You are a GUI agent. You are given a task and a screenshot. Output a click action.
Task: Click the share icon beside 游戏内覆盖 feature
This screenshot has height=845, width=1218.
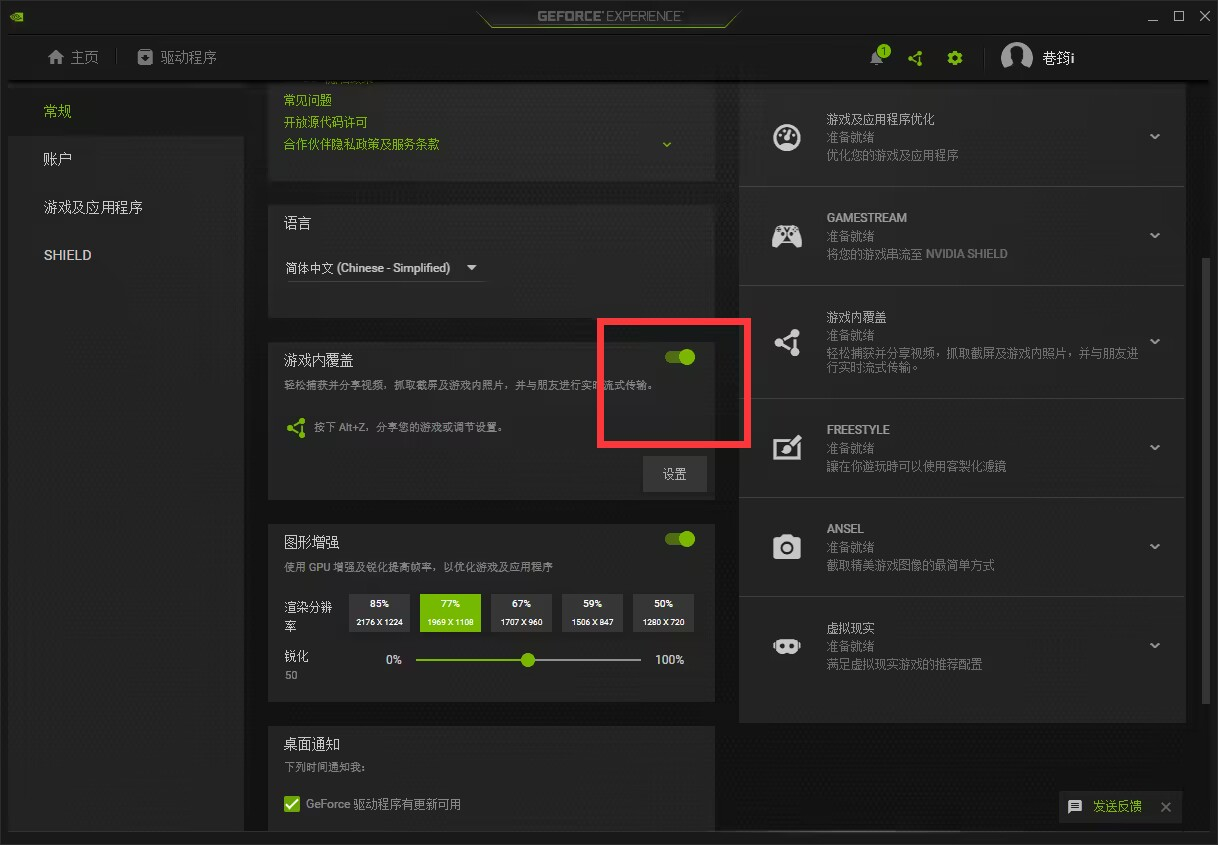tap(787, 342)
